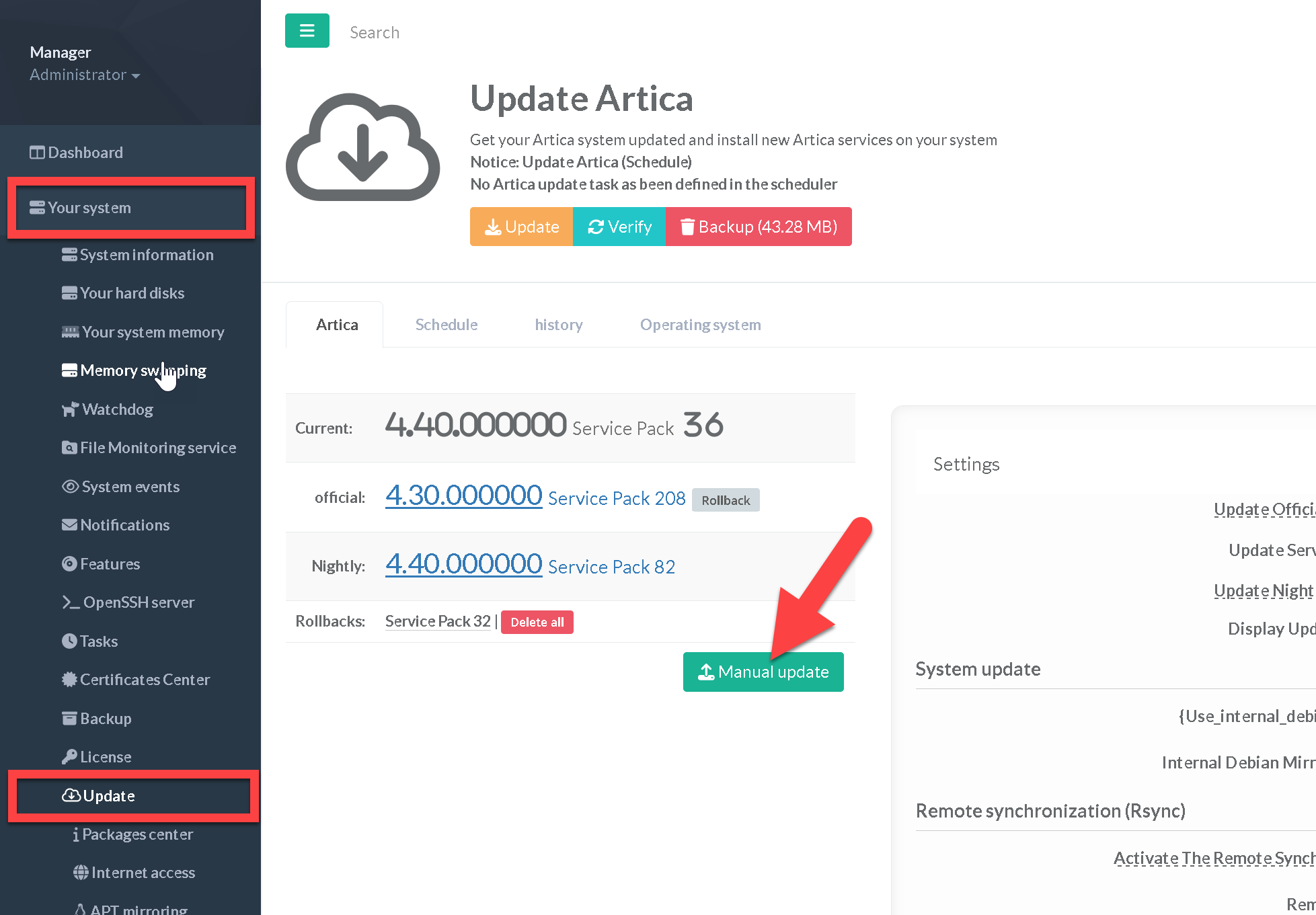Open the Administrator dropdown menu

pyautogui.click(x=85, y=75)
